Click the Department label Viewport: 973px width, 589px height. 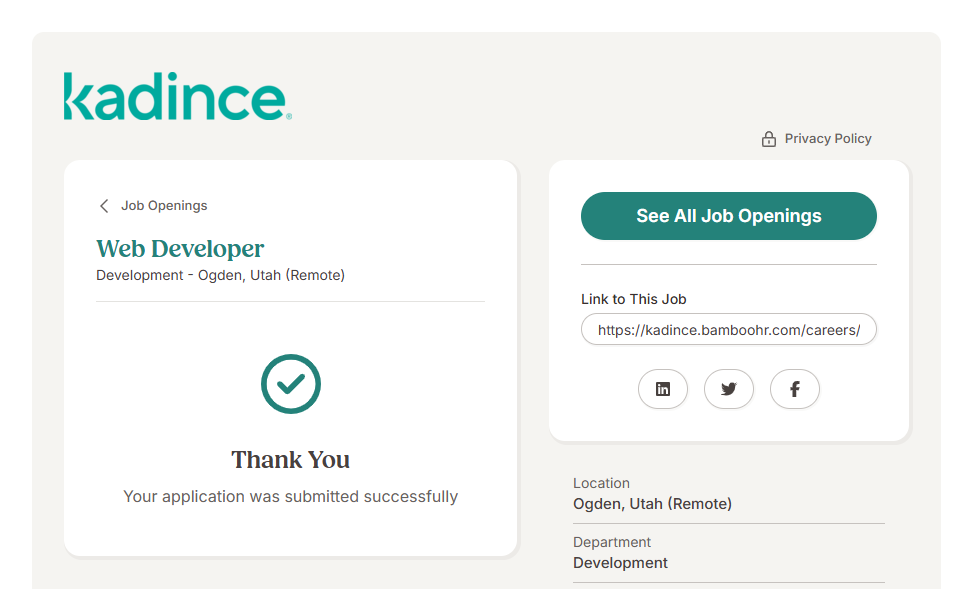[x=612, y=542]
